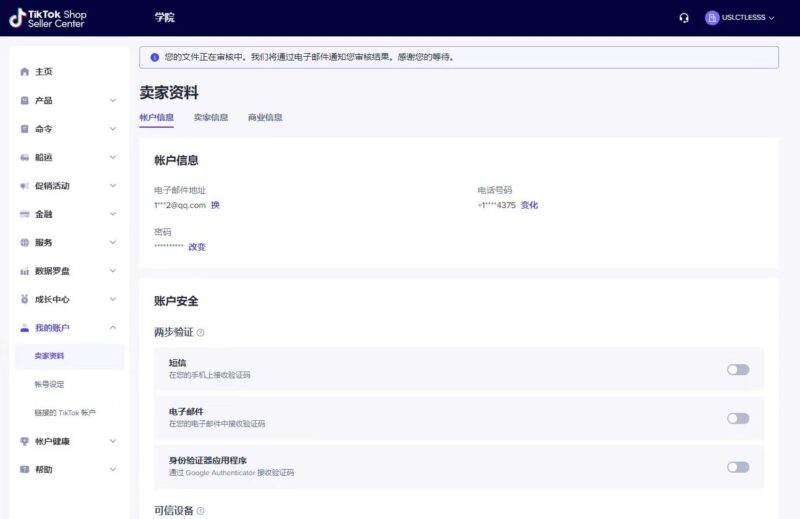Viewport: 800px width, 519px height.
Task: Click the 换 link next to the email address
Action: pyautogui.click(x=215, y=205)
